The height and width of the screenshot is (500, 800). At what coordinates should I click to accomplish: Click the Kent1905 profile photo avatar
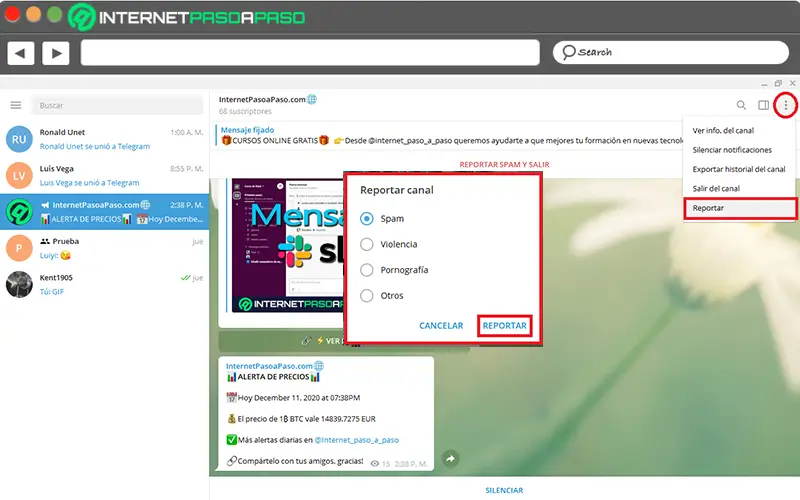pyautogui.click(x=19, y=284)
